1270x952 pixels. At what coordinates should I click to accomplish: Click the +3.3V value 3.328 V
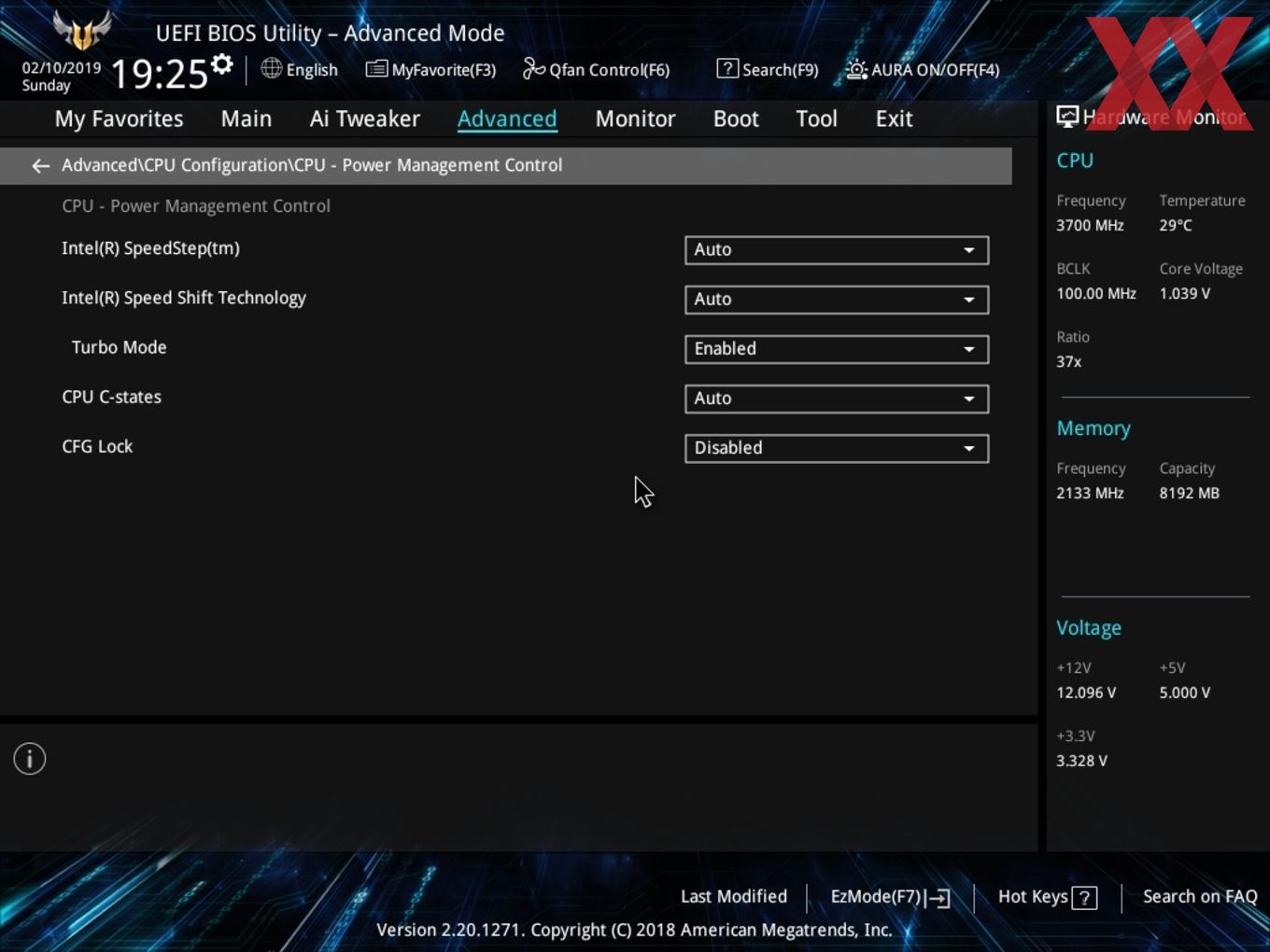pos(1081,761)
